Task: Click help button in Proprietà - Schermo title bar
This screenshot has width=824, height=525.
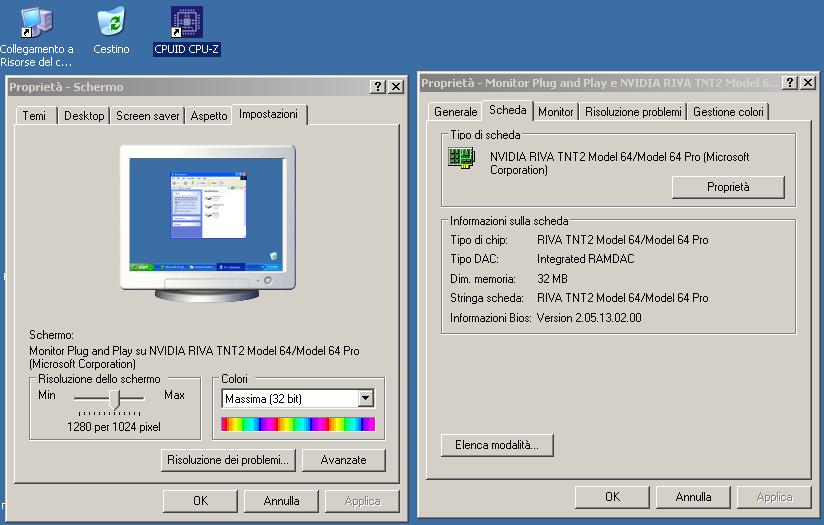Action: click(377, 87)
